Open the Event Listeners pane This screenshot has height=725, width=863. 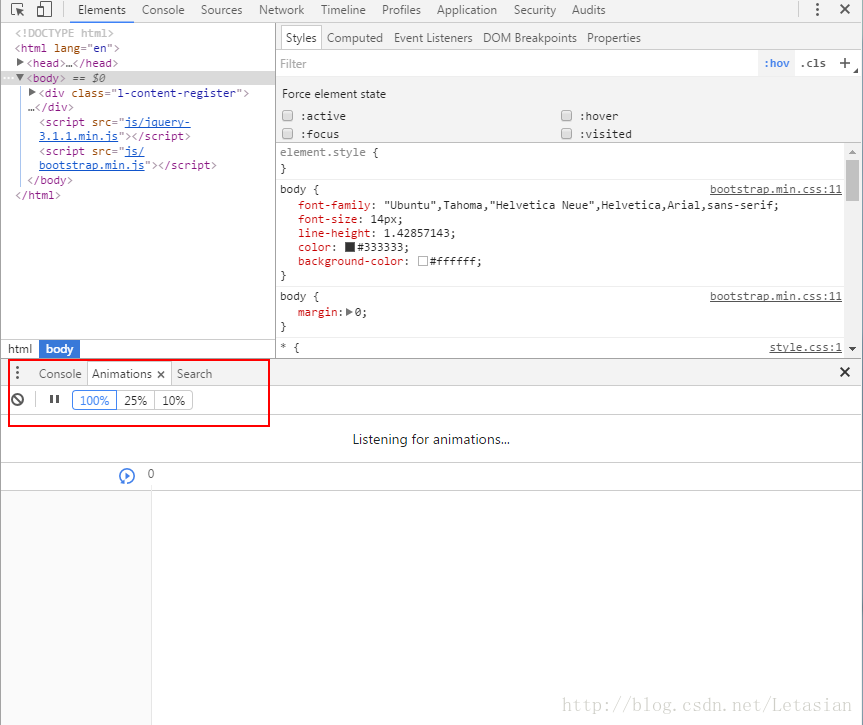pyautogui.click(x=433, y=38)
